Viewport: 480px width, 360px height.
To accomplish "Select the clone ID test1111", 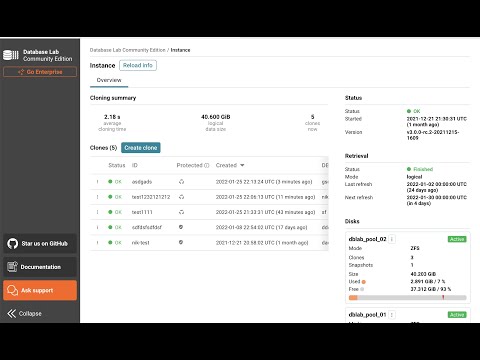I will click(x=142, y=212).
